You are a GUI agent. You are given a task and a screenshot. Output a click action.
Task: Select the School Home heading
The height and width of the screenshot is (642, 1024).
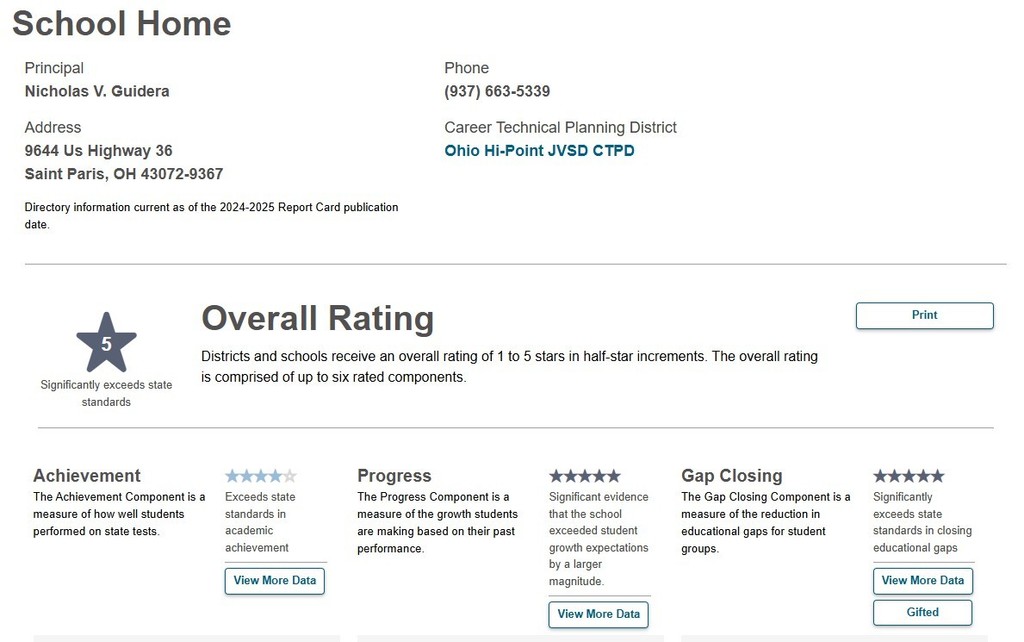120,23
